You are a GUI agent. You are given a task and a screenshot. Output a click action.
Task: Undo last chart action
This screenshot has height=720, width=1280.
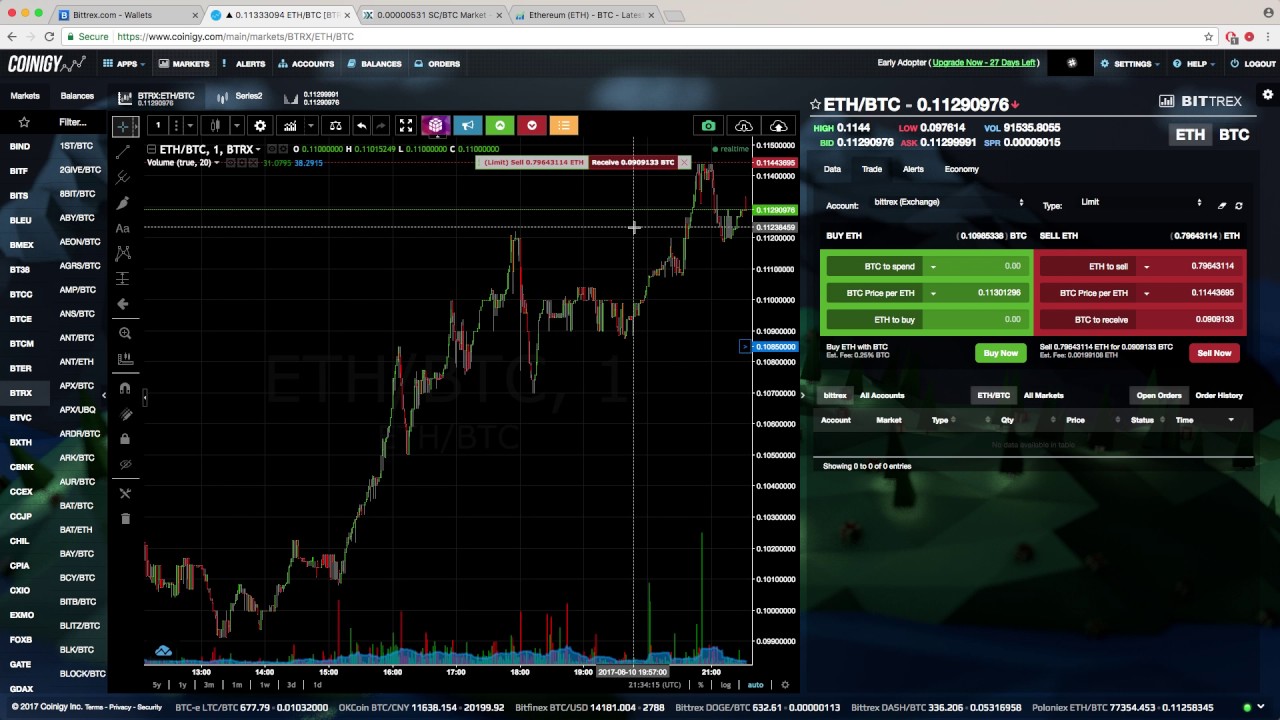[361, 126]
